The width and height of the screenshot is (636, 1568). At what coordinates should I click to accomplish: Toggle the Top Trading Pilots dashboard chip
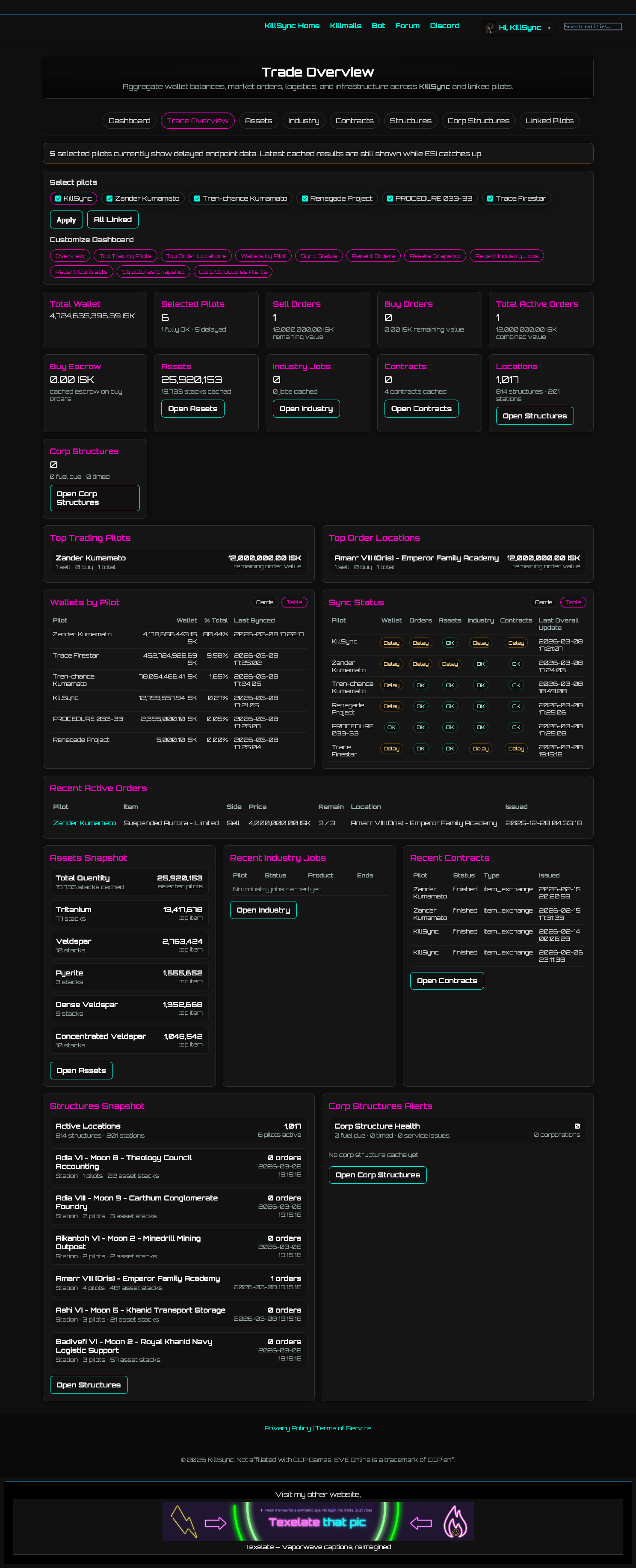(x=125, y=256)
